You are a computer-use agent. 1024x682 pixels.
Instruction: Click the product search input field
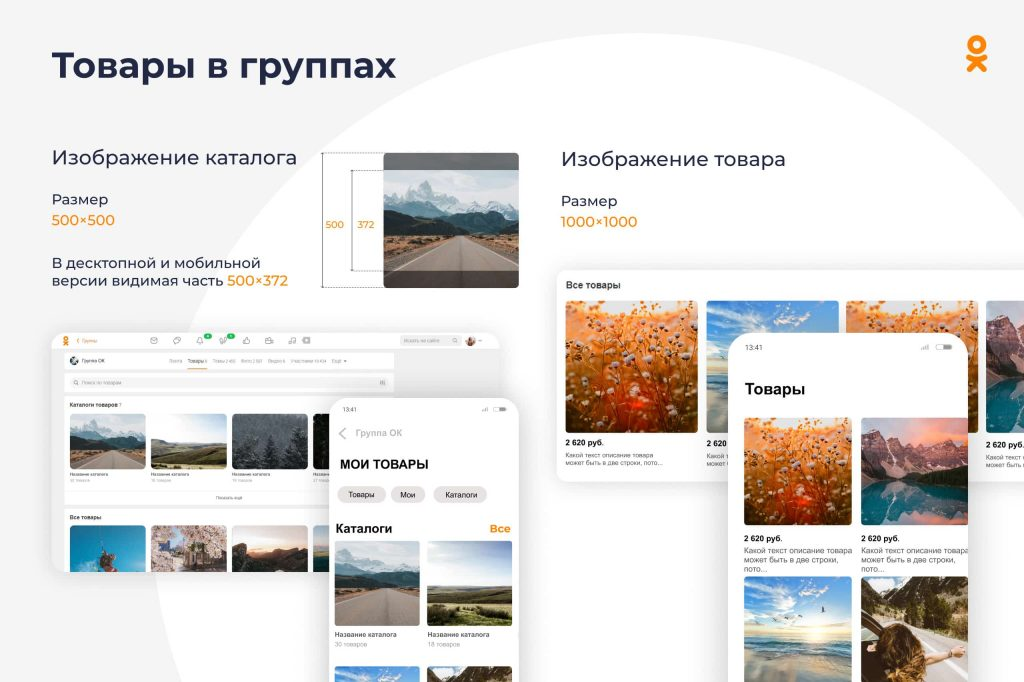click(x=229, y=382)
